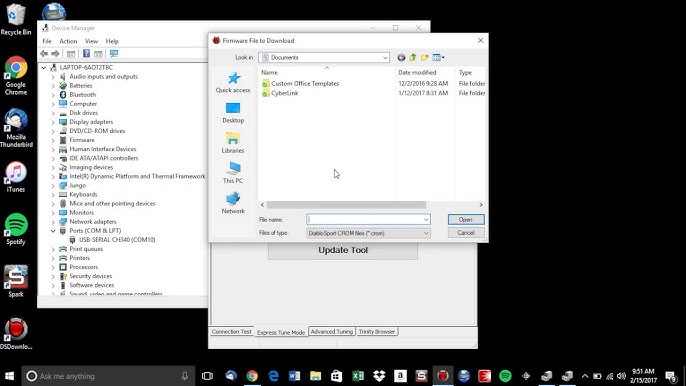686x386 pixels.
Task: Open View menu in Device Manager
Action: (91, 41)
